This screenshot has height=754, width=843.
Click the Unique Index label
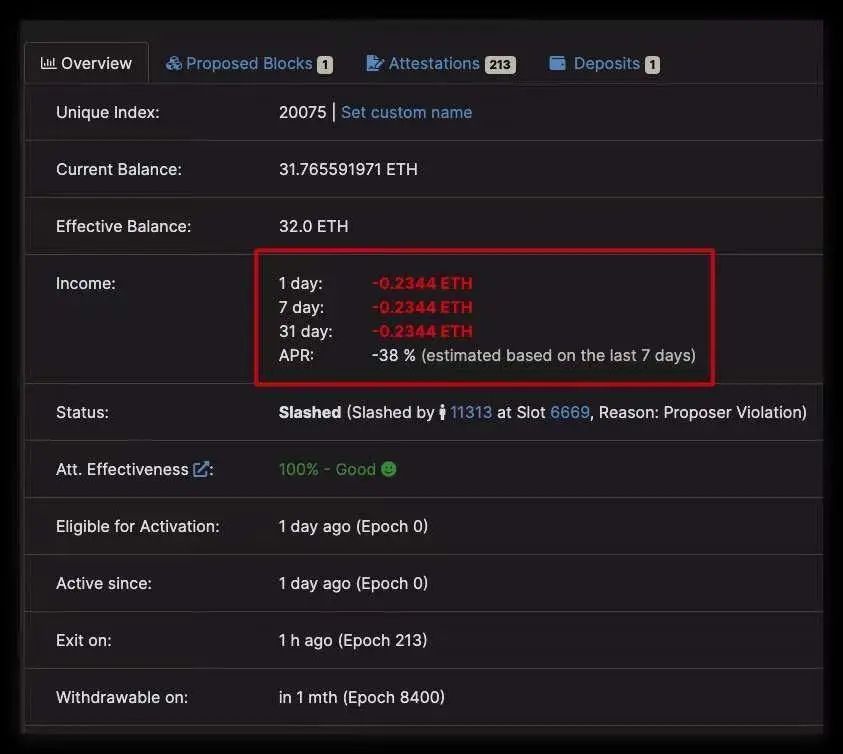click(108, 112)
